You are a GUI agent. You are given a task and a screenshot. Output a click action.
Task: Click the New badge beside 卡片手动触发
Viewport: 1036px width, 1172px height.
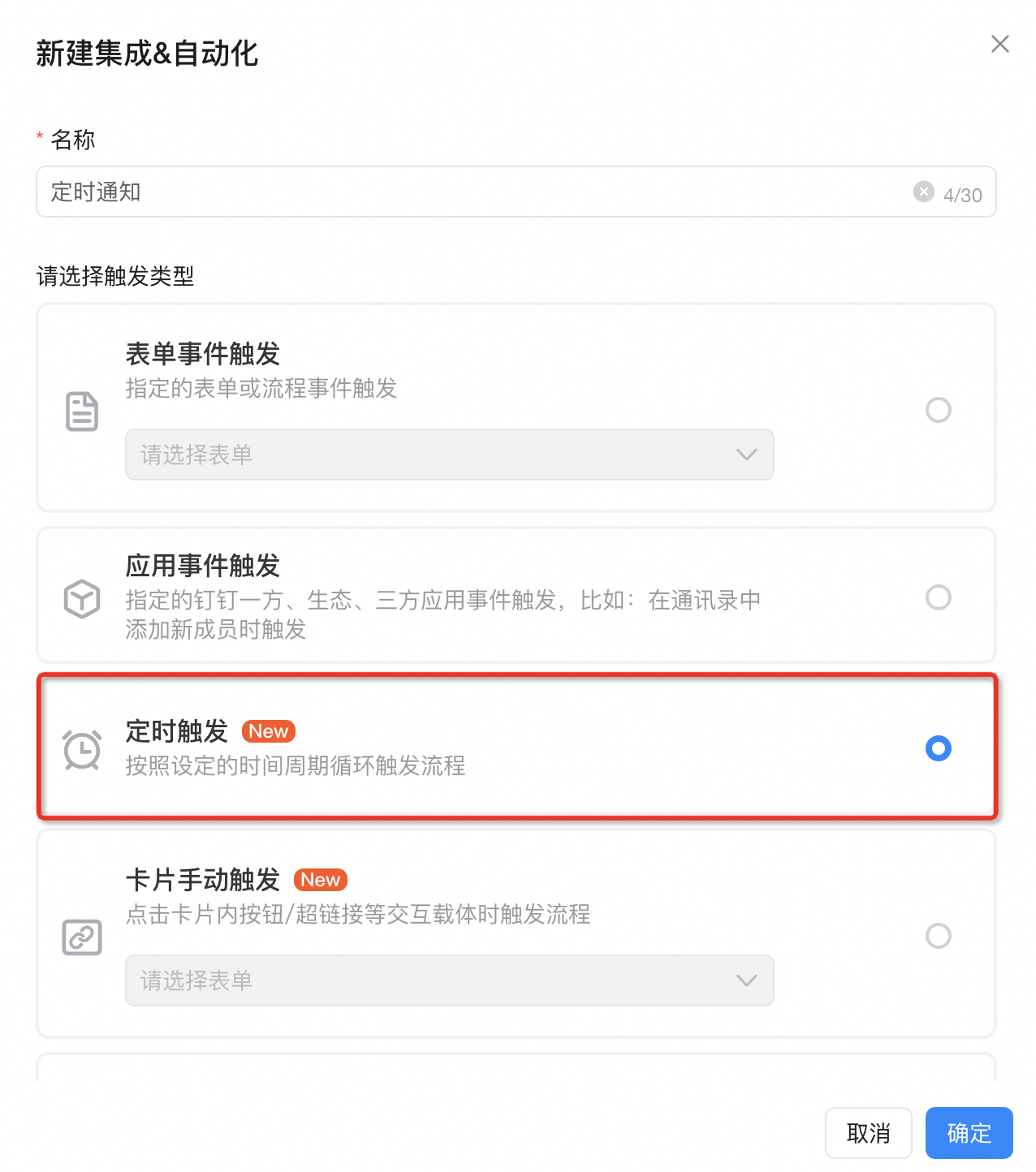click(x=321, y=880)
